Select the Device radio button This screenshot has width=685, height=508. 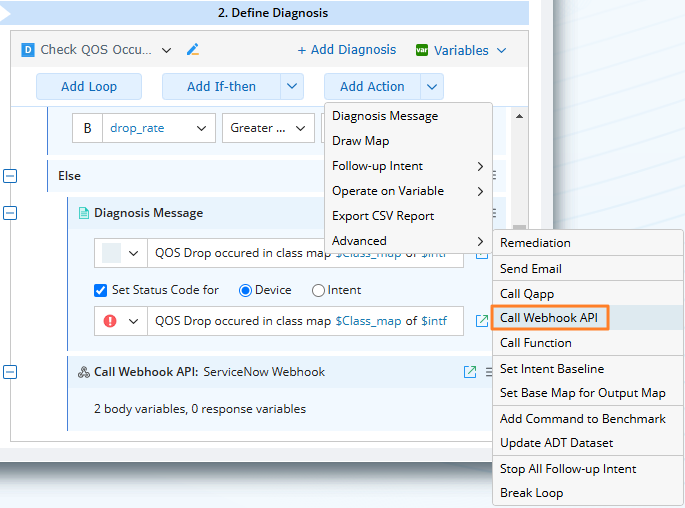pos(245,290)
